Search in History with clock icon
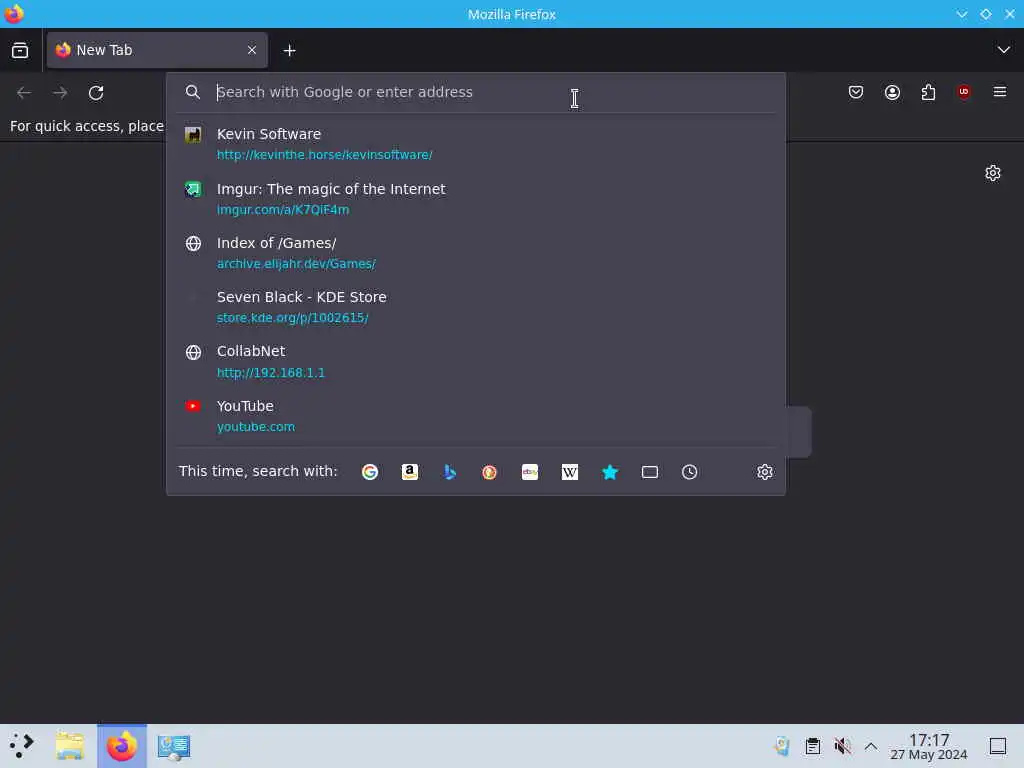This screenshot has height=768, width=1024. point(690,472)
